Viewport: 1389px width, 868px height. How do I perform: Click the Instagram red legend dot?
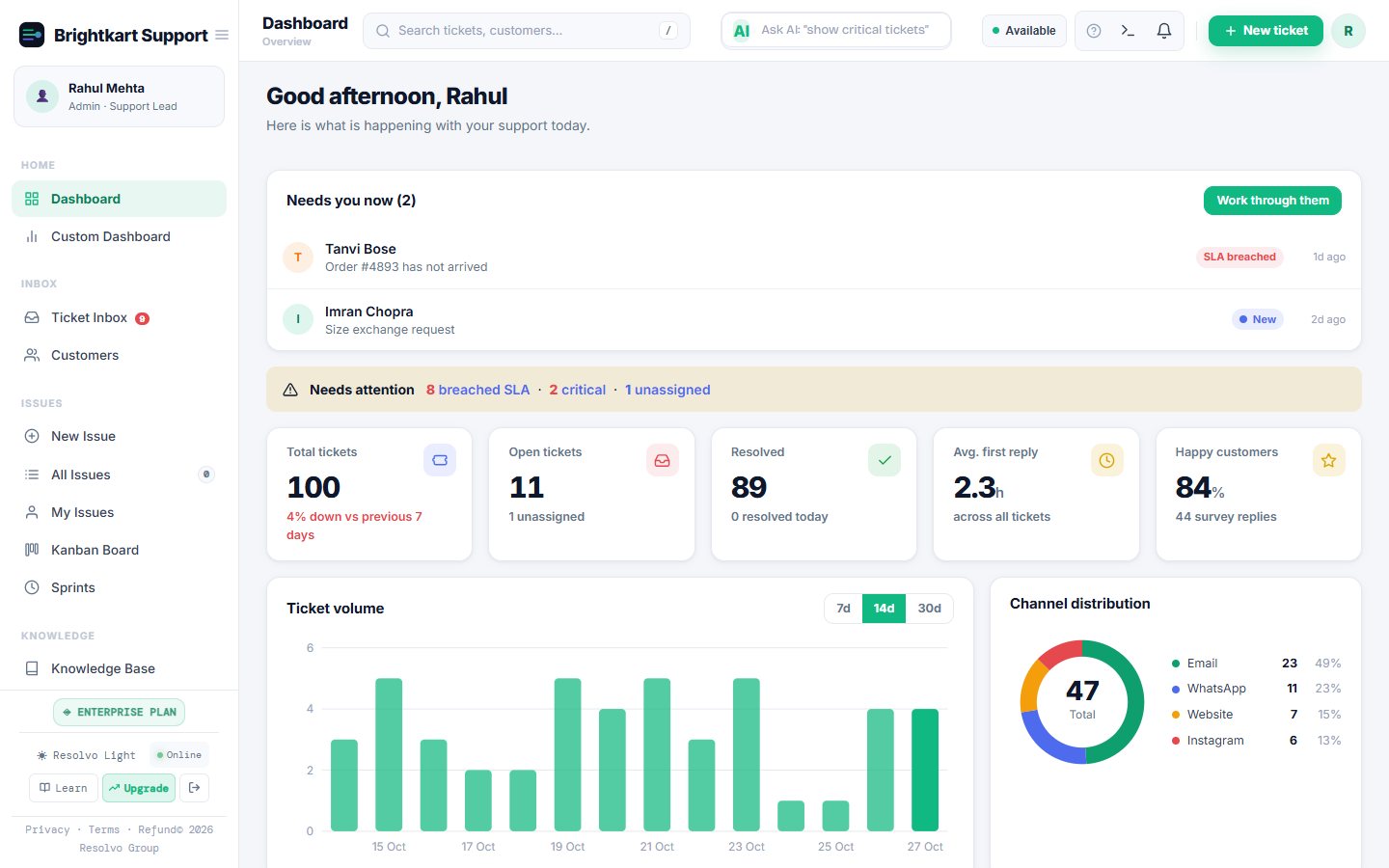[x=1176, y=741]
